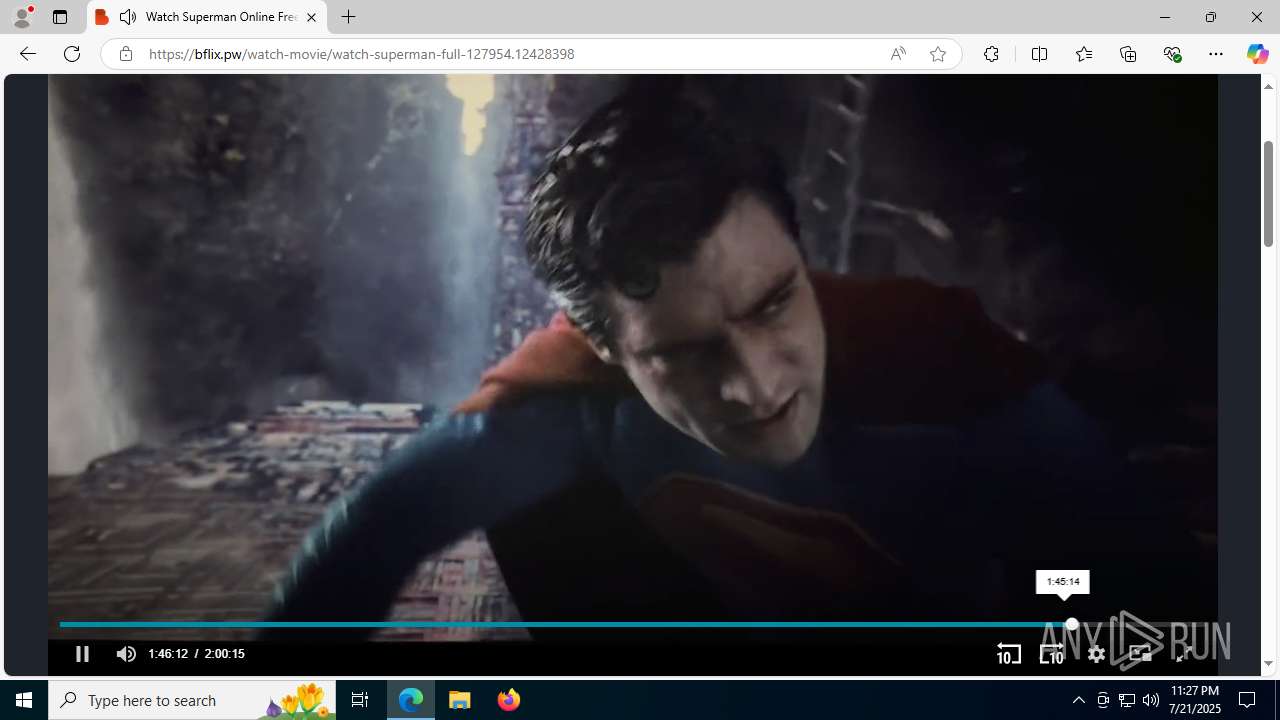
Task: Click the video progress bar
Action: [633, 624]
